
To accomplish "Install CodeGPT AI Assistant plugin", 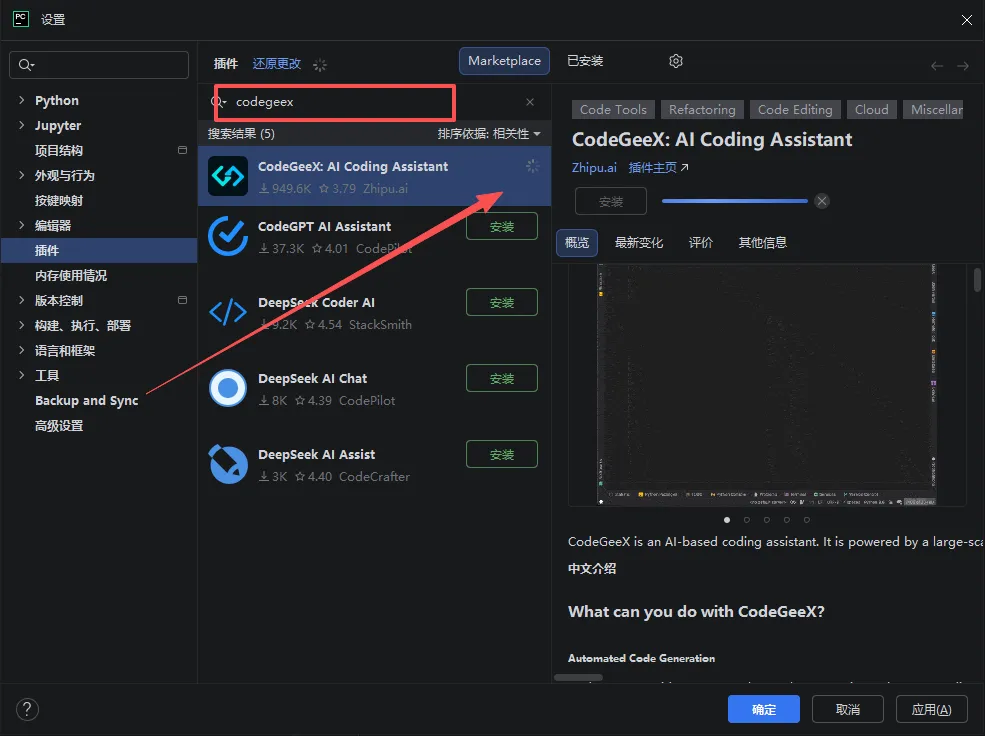I will pyautogui.click(x=501, y=226).
